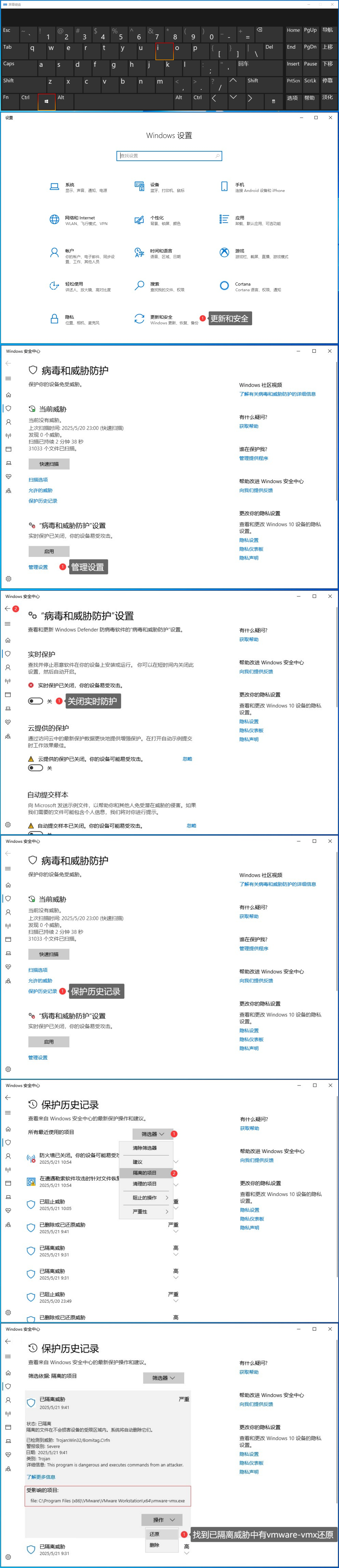Open the 游戏 Xbox icon in Settings
The width and height of the screenshot is (339, 1568).
tap(224, 252)
